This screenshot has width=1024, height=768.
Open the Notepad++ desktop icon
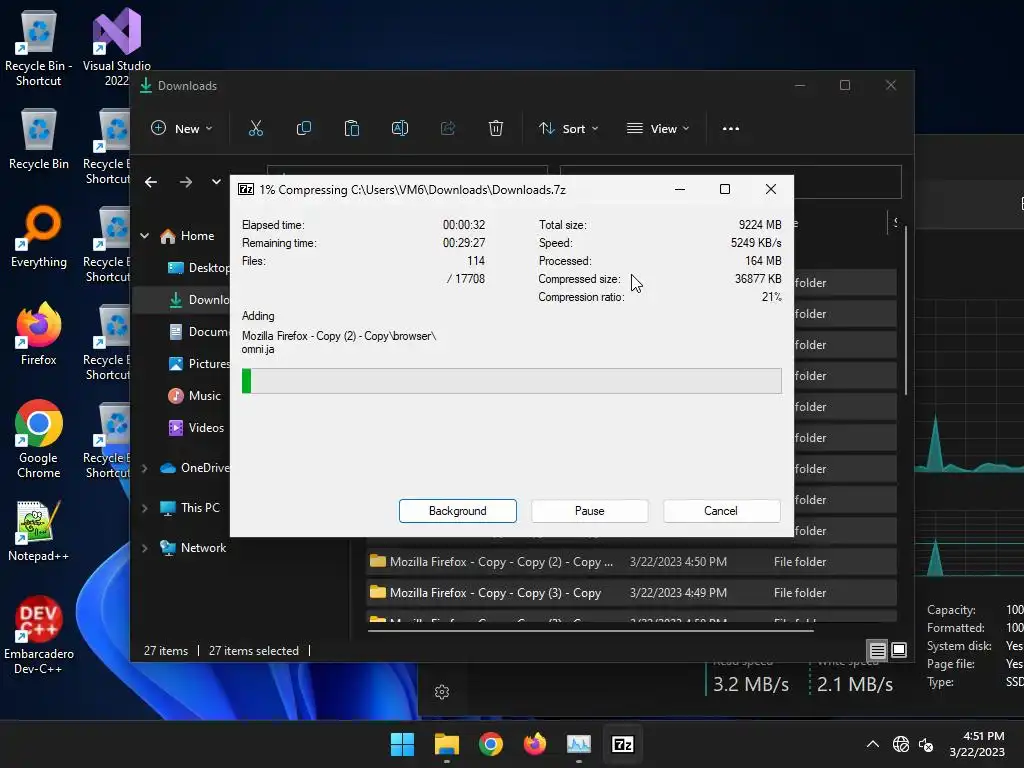tap(39, 531)
